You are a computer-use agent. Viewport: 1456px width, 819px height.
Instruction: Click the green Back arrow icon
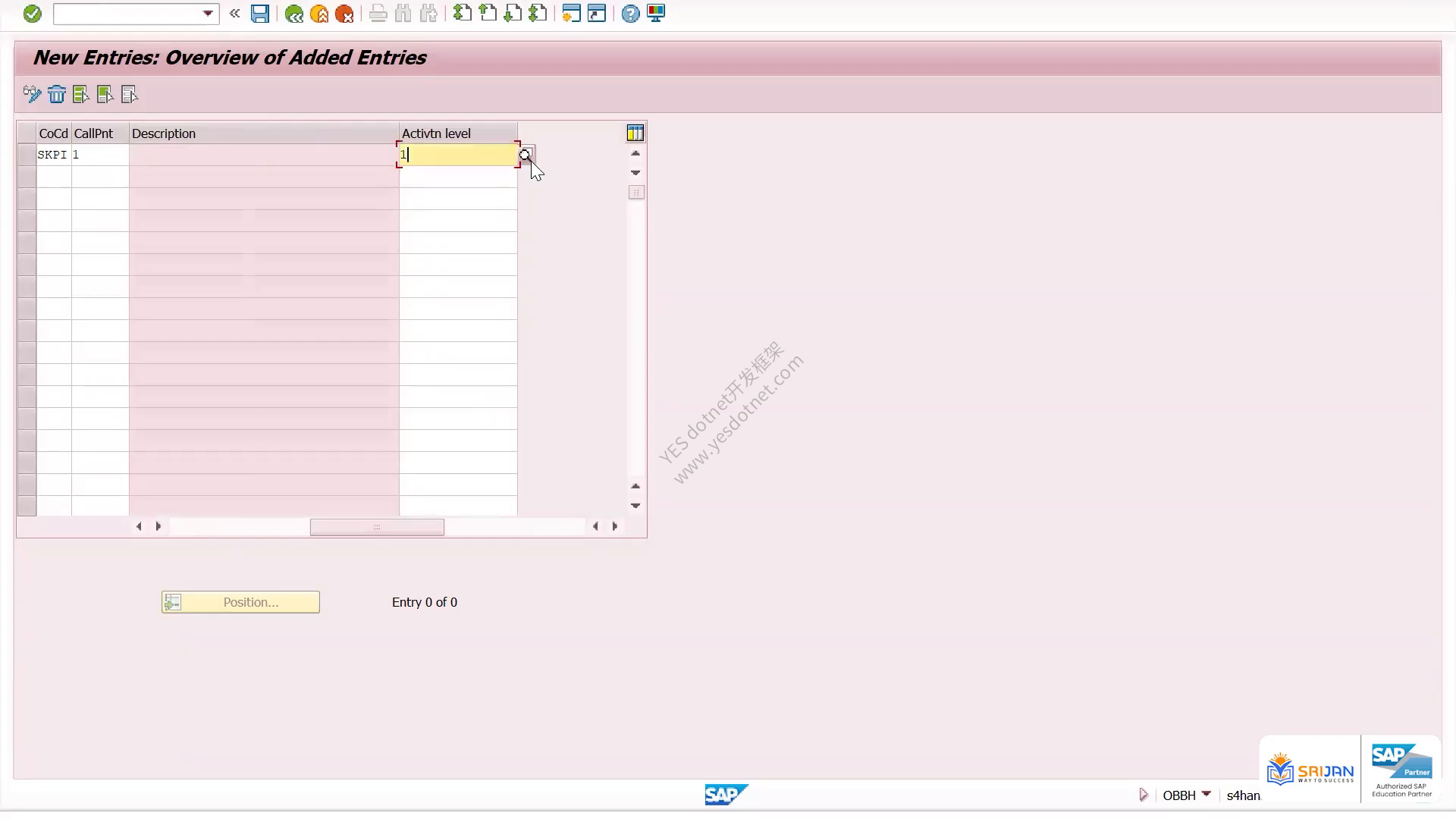point(294,14)
